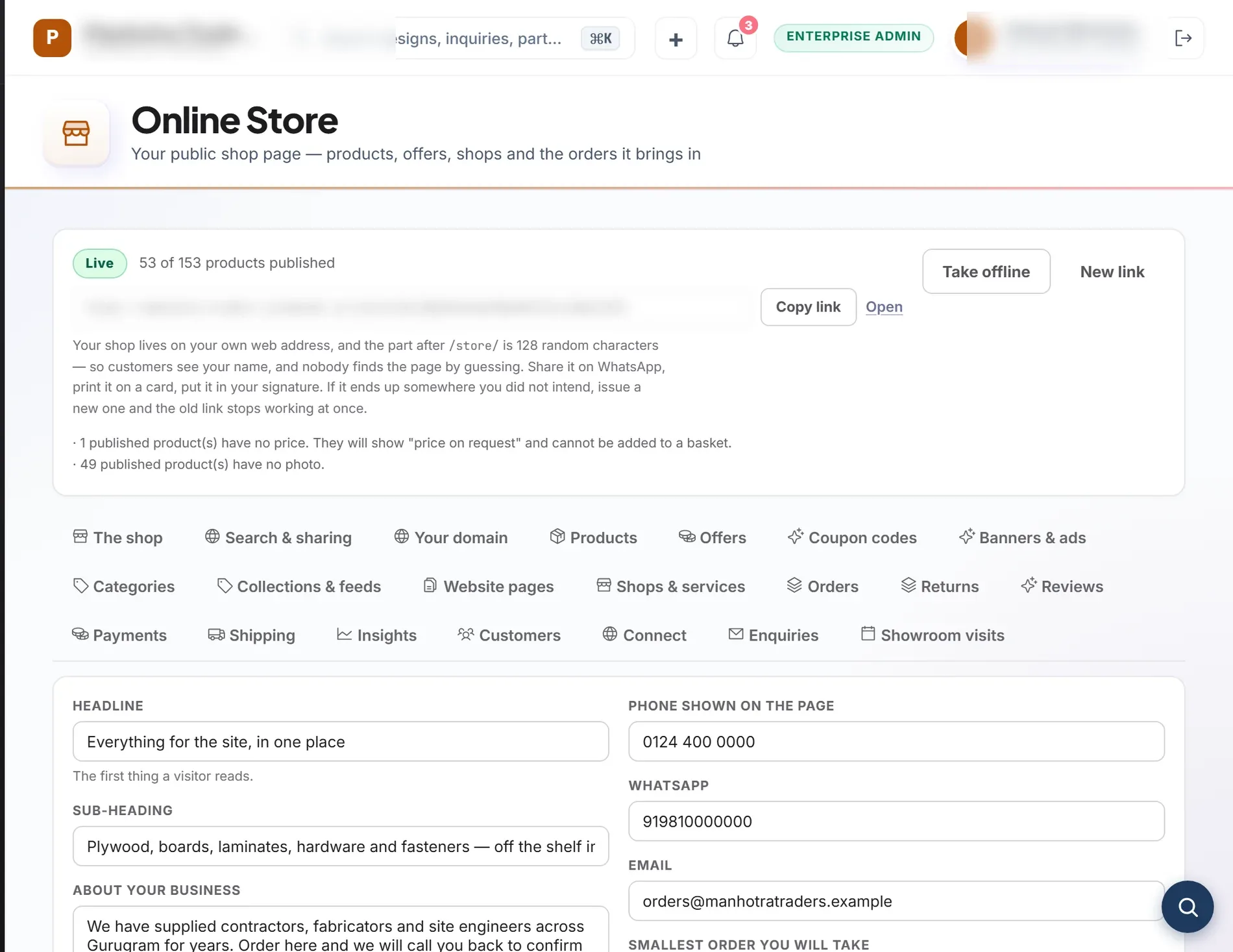Open the Returns tab

click(x=940, y=586)
